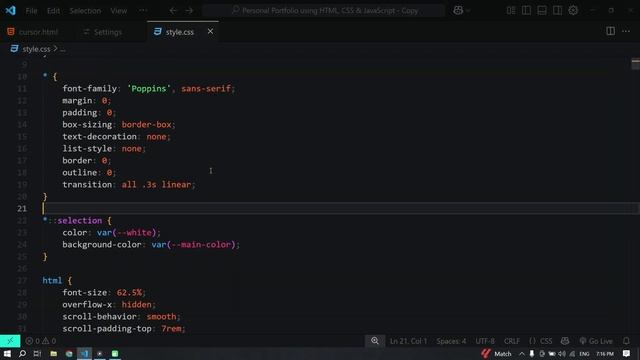Toggle the bottom Panel layout icon

click(542, 11)
